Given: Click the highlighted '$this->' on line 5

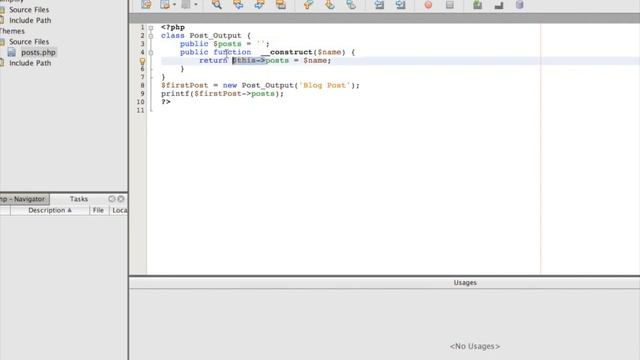Looking at the screenshot, I should [249, 60].
